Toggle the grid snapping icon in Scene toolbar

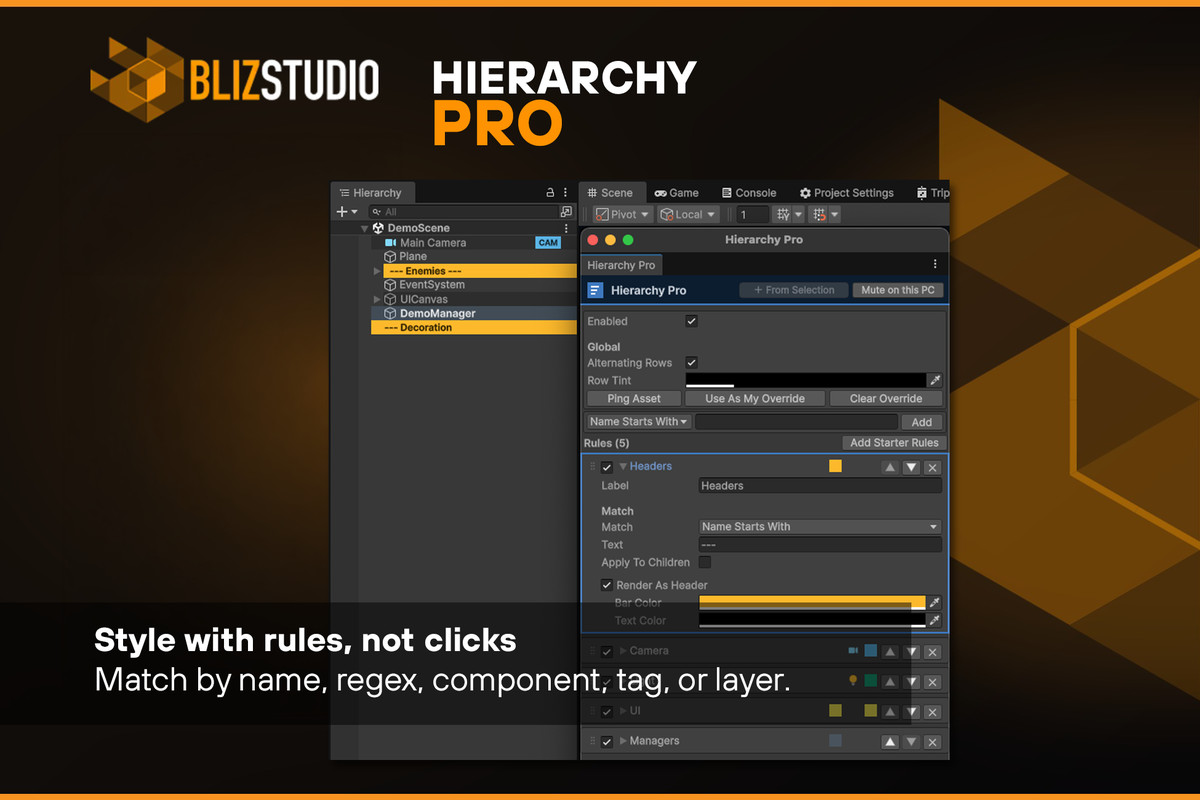tap(819, 214)
